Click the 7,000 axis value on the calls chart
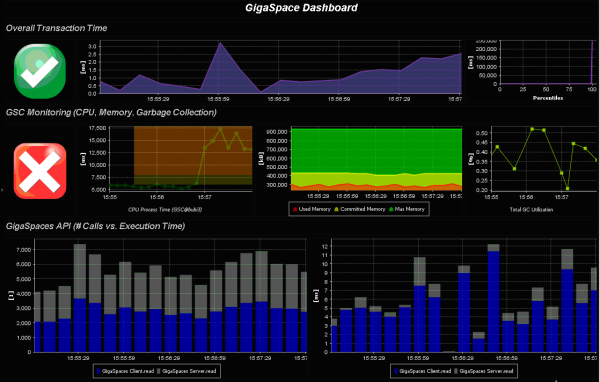 tap(25, 250)
